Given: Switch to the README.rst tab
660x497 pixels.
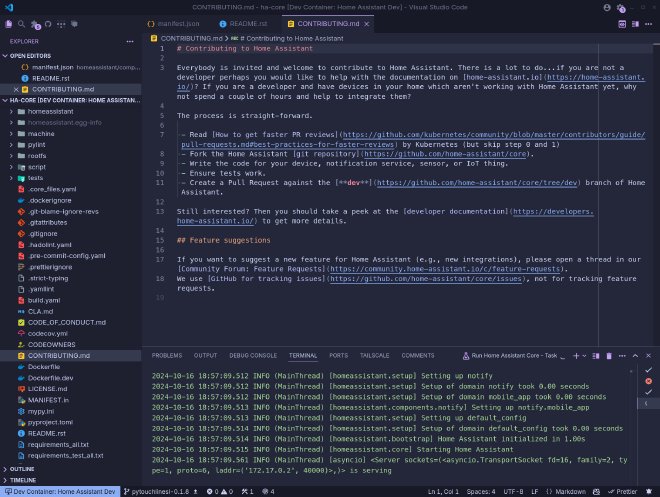Looking at the screenshot, I should click(244, 24).
